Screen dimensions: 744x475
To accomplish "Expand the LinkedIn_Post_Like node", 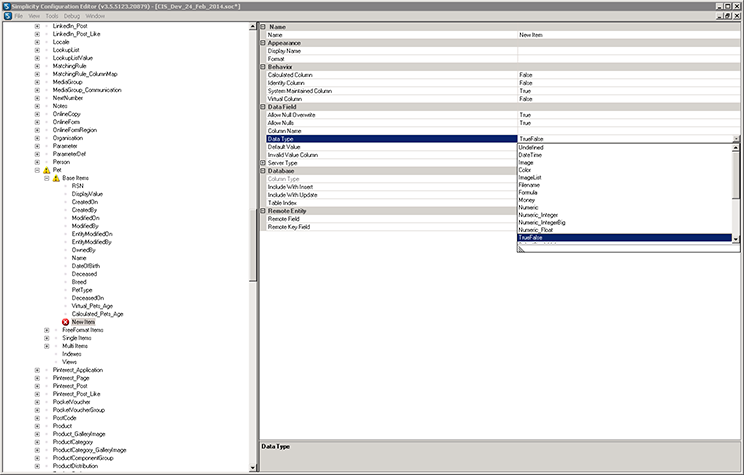I will (x=37, y=34).
